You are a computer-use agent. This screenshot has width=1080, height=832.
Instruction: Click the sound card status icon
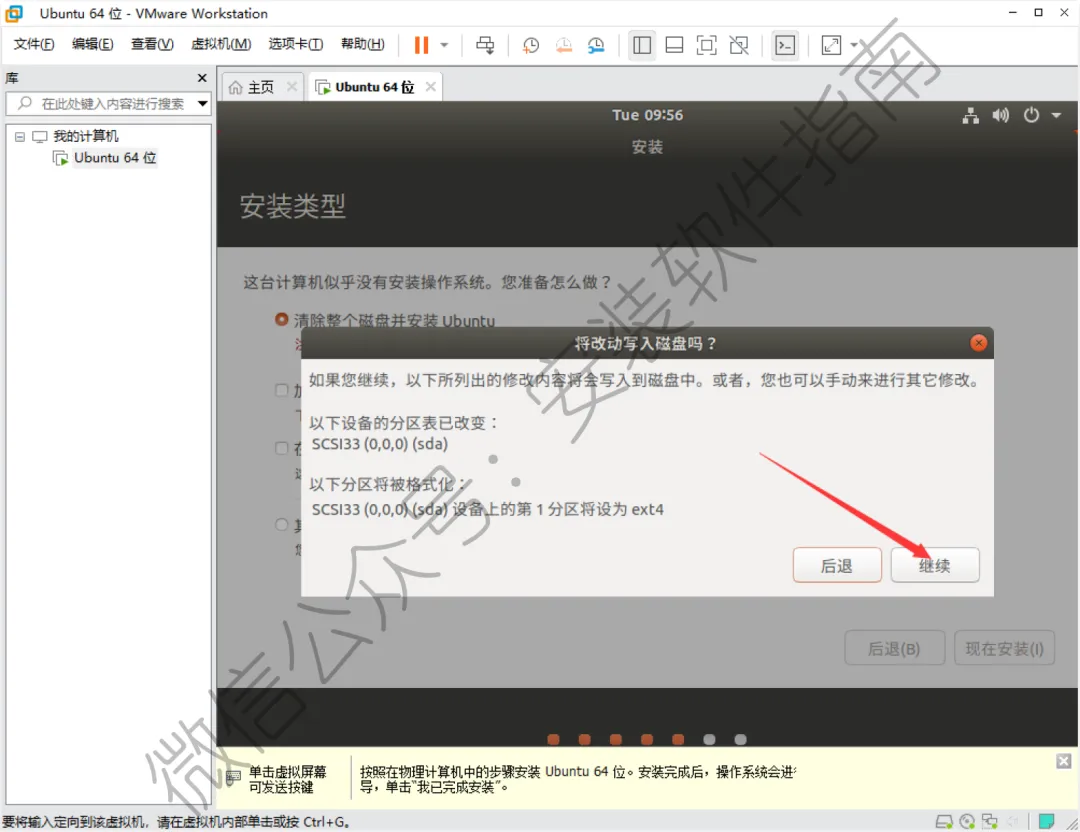point(1012,822)
